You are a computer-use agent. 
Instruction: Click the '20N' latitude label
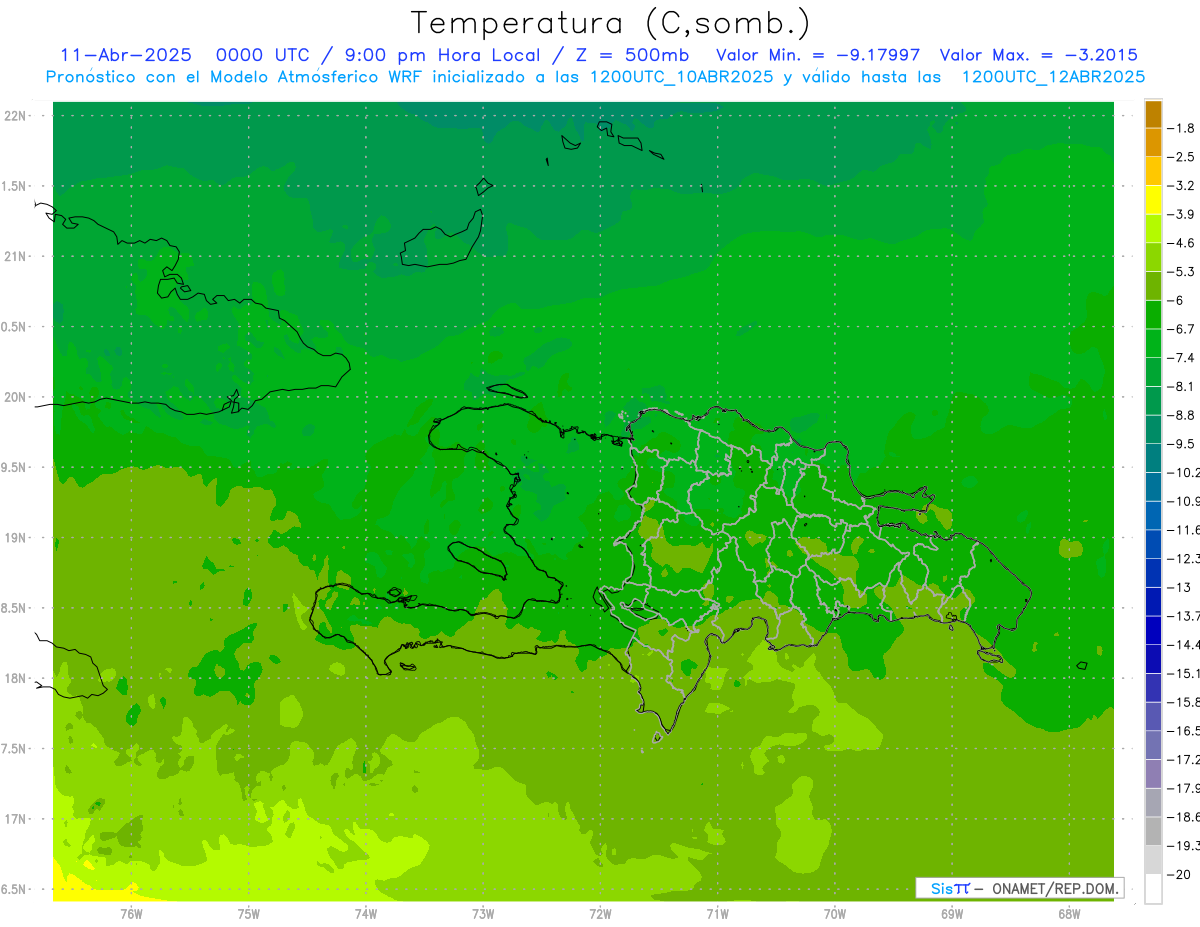point(16,397)
